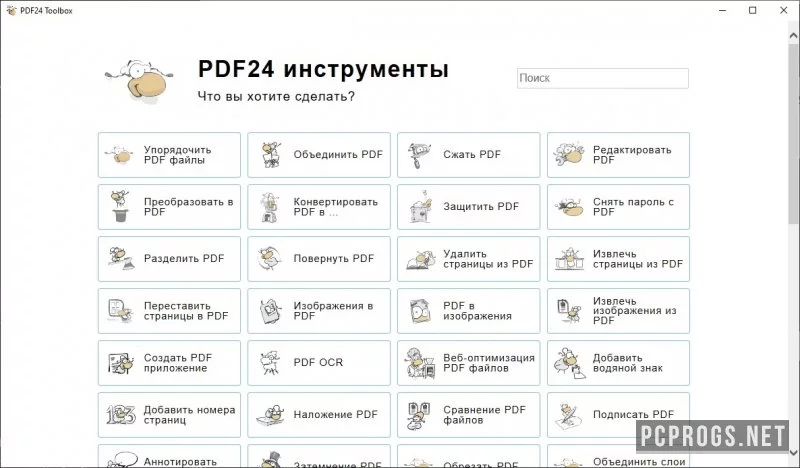Click the icon on Переставить страницы в PDF
Image resolution: width=800 pixels, height=468 pixels.
point(120,311)
